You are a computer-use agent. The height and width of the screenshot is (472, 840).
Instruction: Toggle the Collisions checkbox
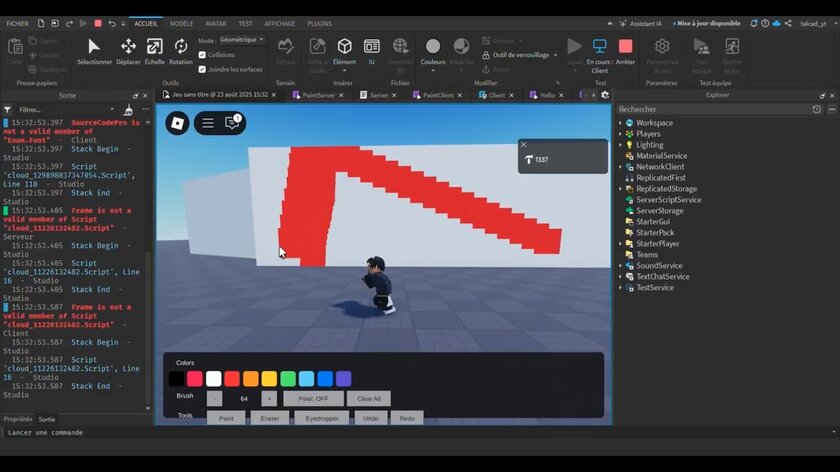[202, 55]
